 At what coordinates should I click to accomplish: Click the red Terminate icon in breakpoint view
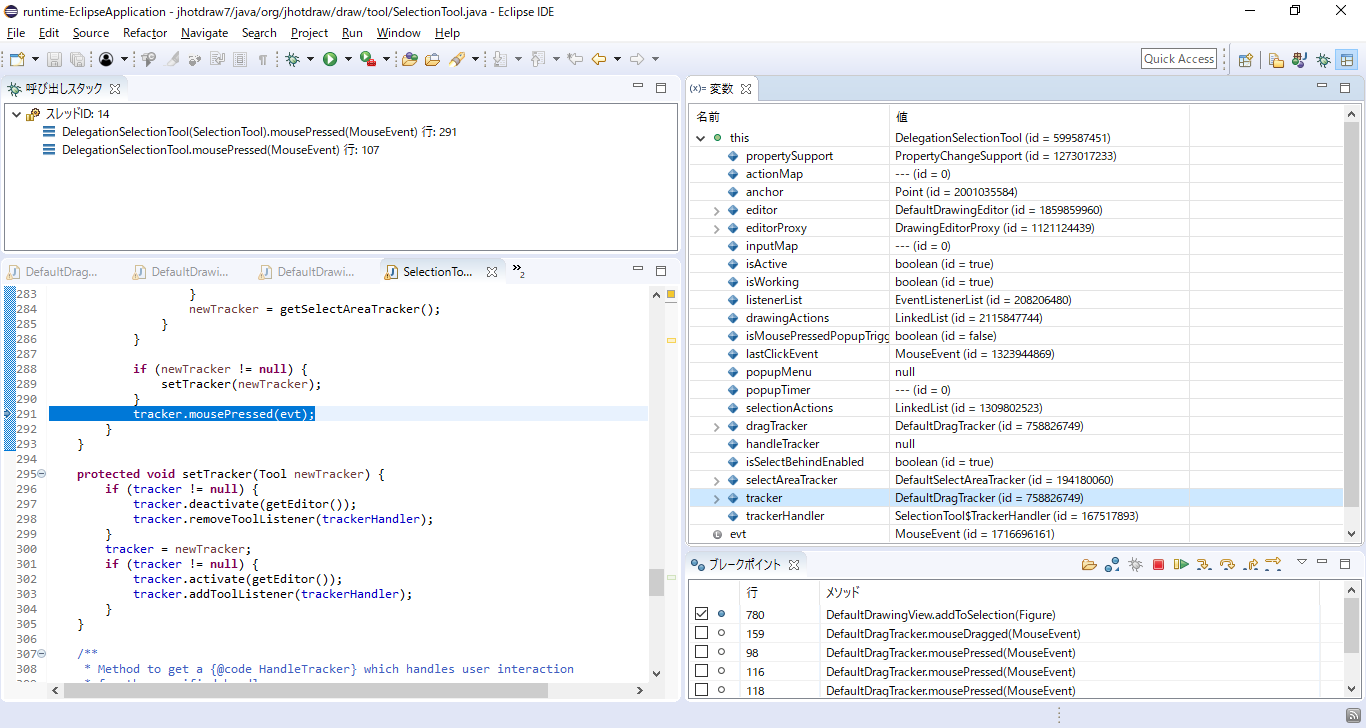click(1158, 565)
